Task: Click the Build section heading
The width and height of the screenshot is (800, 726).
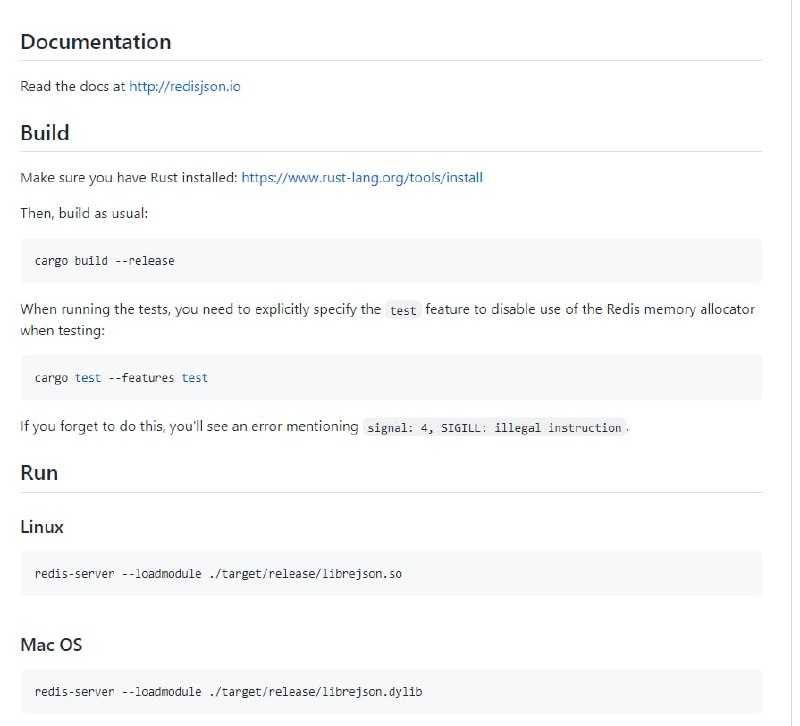Action: (x=44, y=132)
